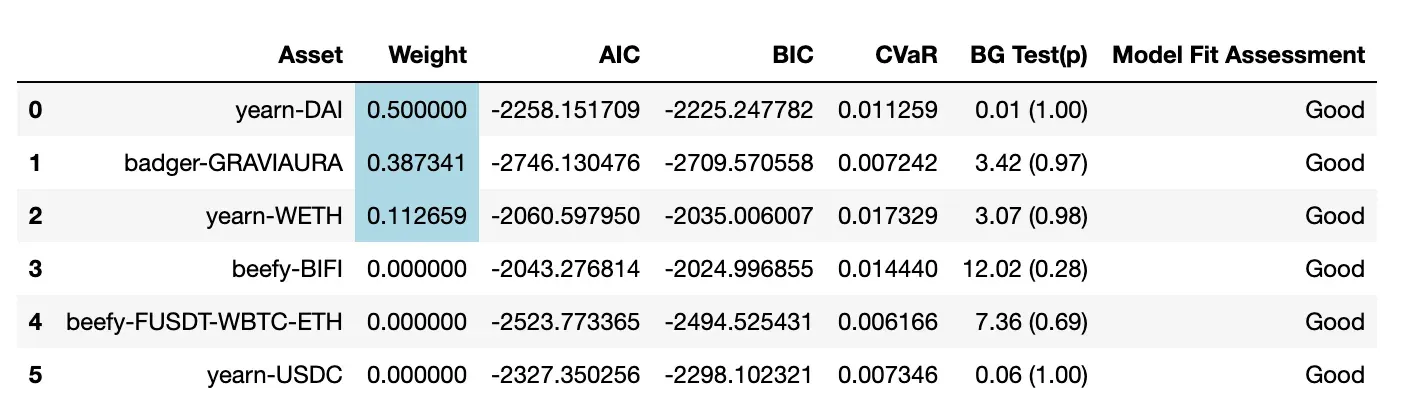Image resolution: width=1418 pixels, height=416 pixels.
Task: Click the highlighted 0.112659 weight cell
Action: click(x=417, y=215)
